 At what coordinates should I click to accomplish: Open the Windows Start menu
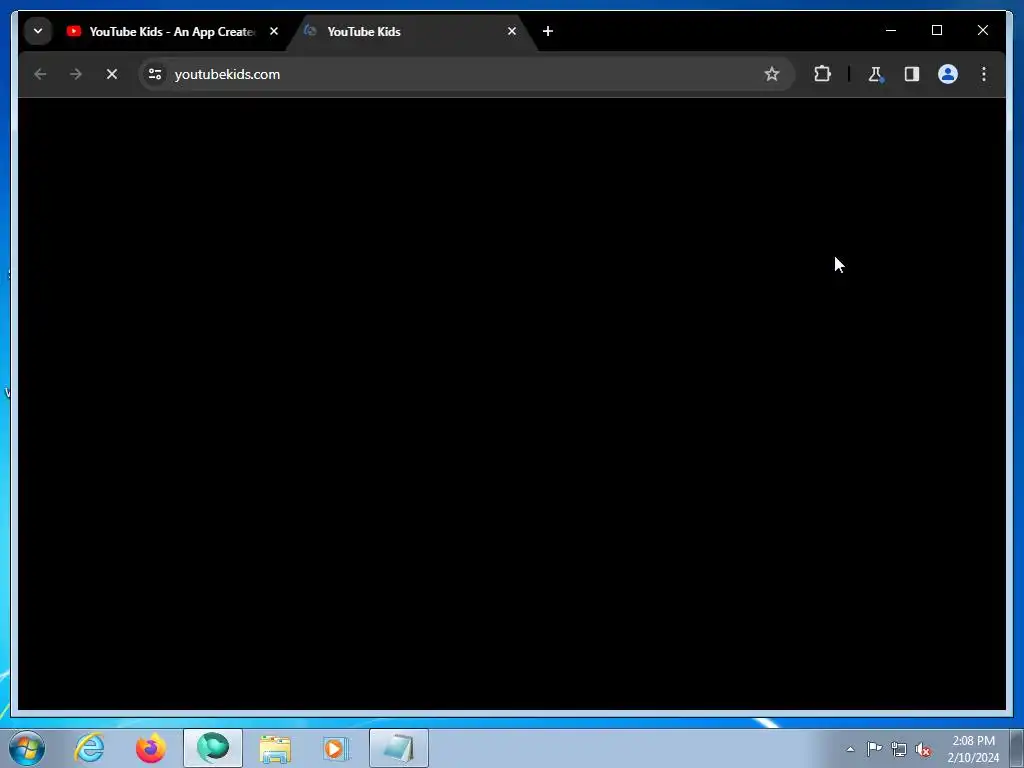[x=27, y=748]
